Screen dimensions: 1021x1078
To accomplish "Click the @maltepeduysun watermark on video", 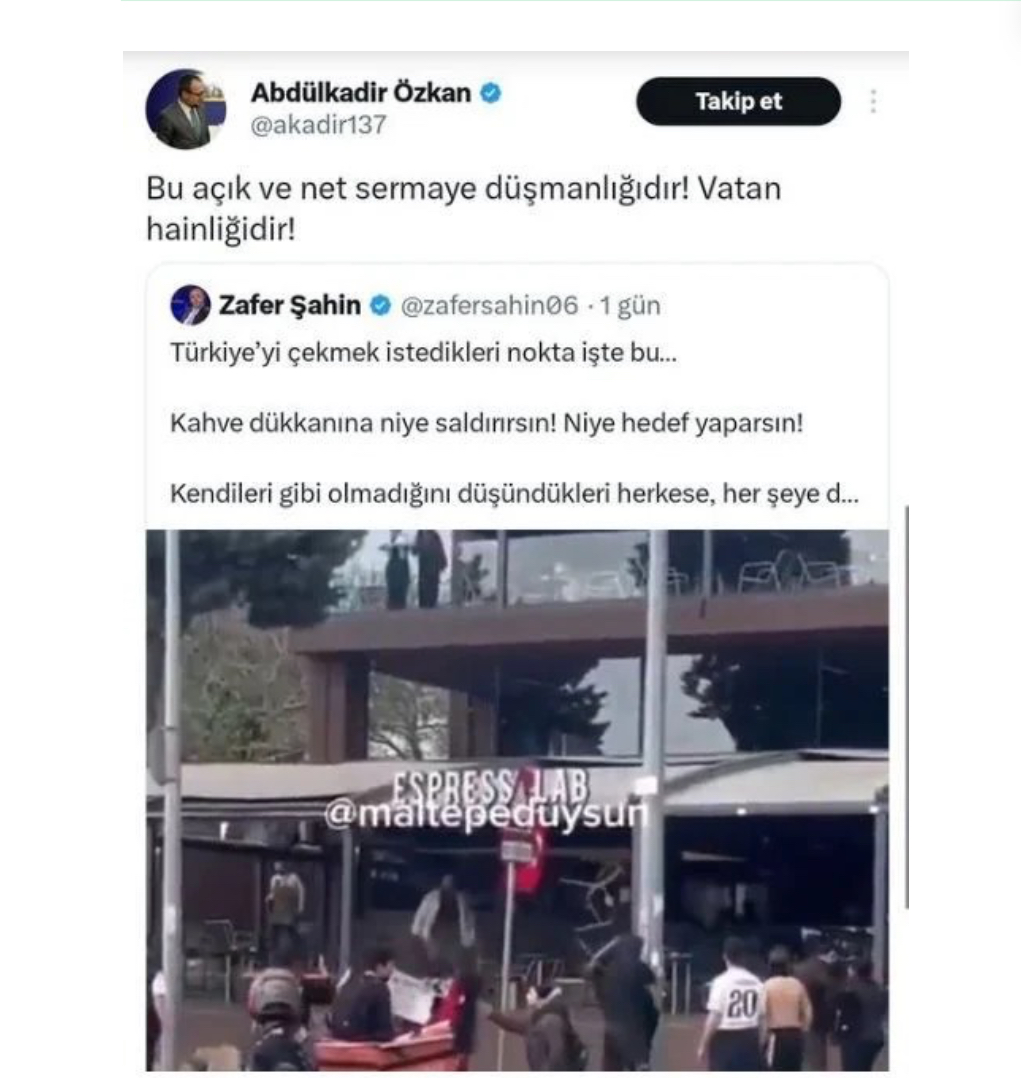I will point(486,815).
